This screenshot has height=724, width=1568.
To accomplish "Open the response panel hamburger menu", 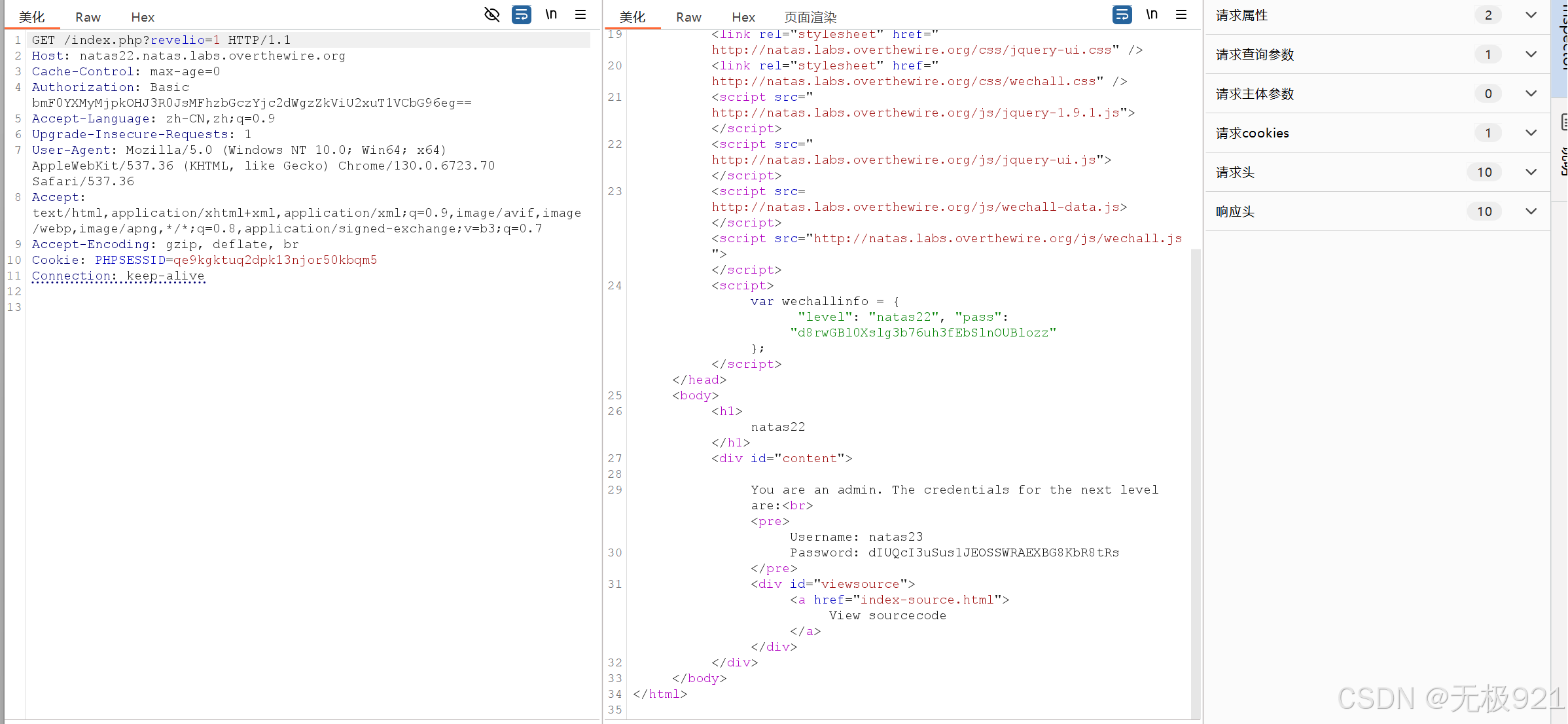I will pyautogui.click(x=1181, y=14).
